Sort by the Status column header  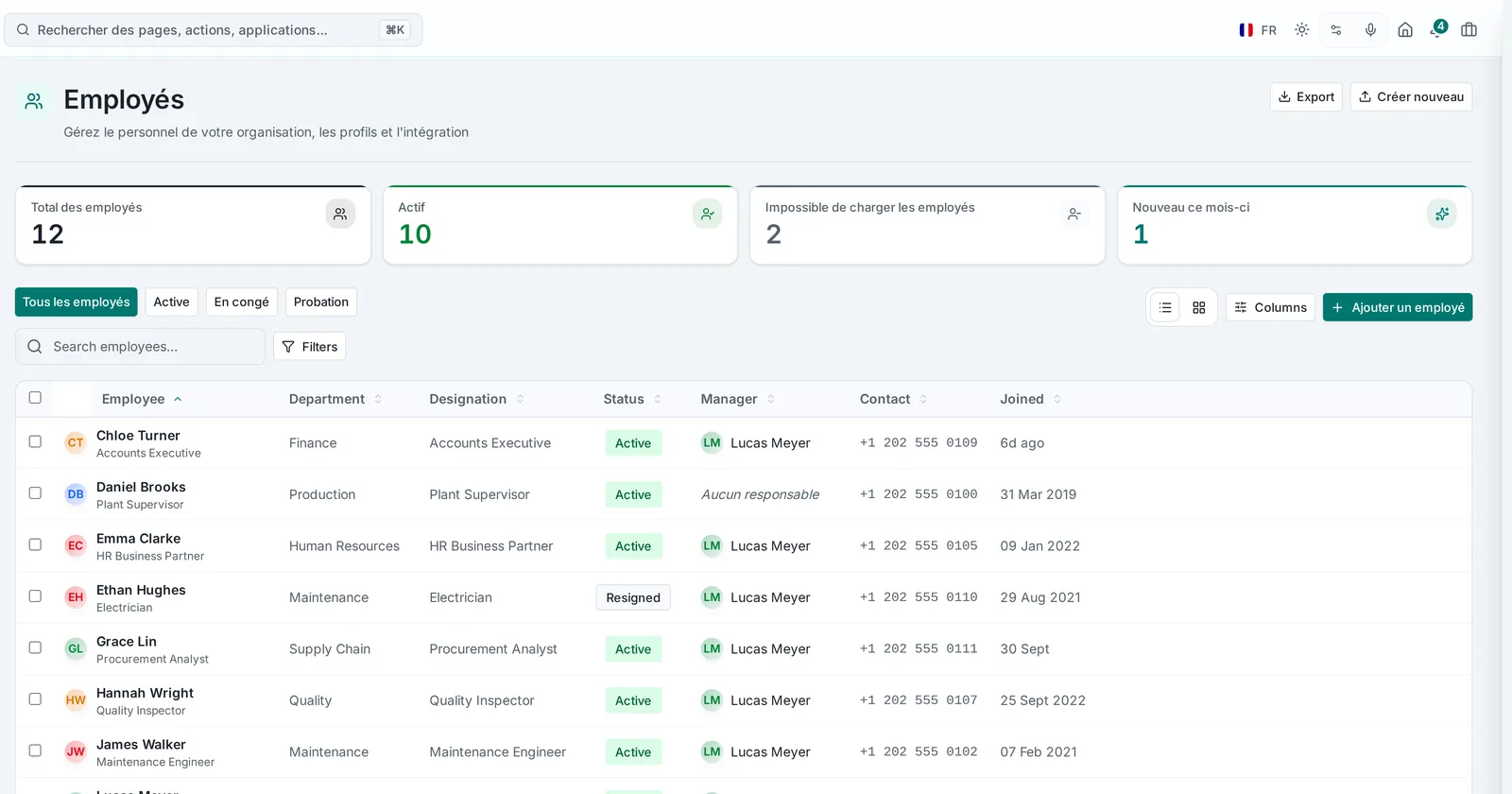tap(632, 399)
